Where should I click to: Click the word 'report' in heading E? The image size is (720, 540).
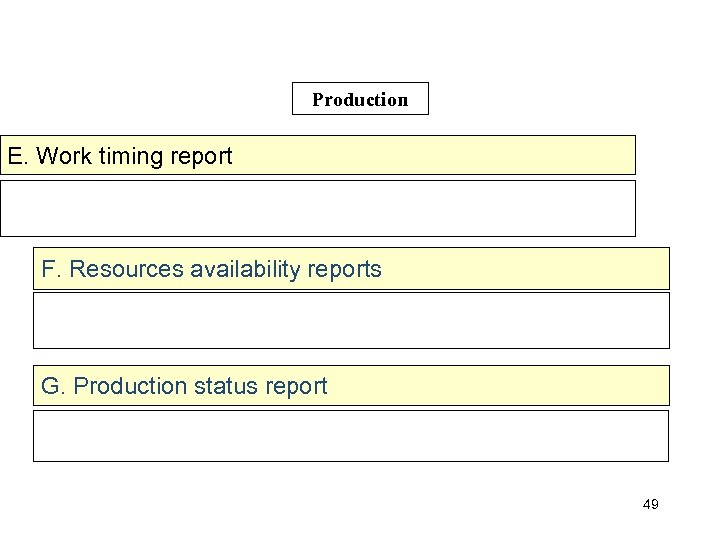click(202, 157)
